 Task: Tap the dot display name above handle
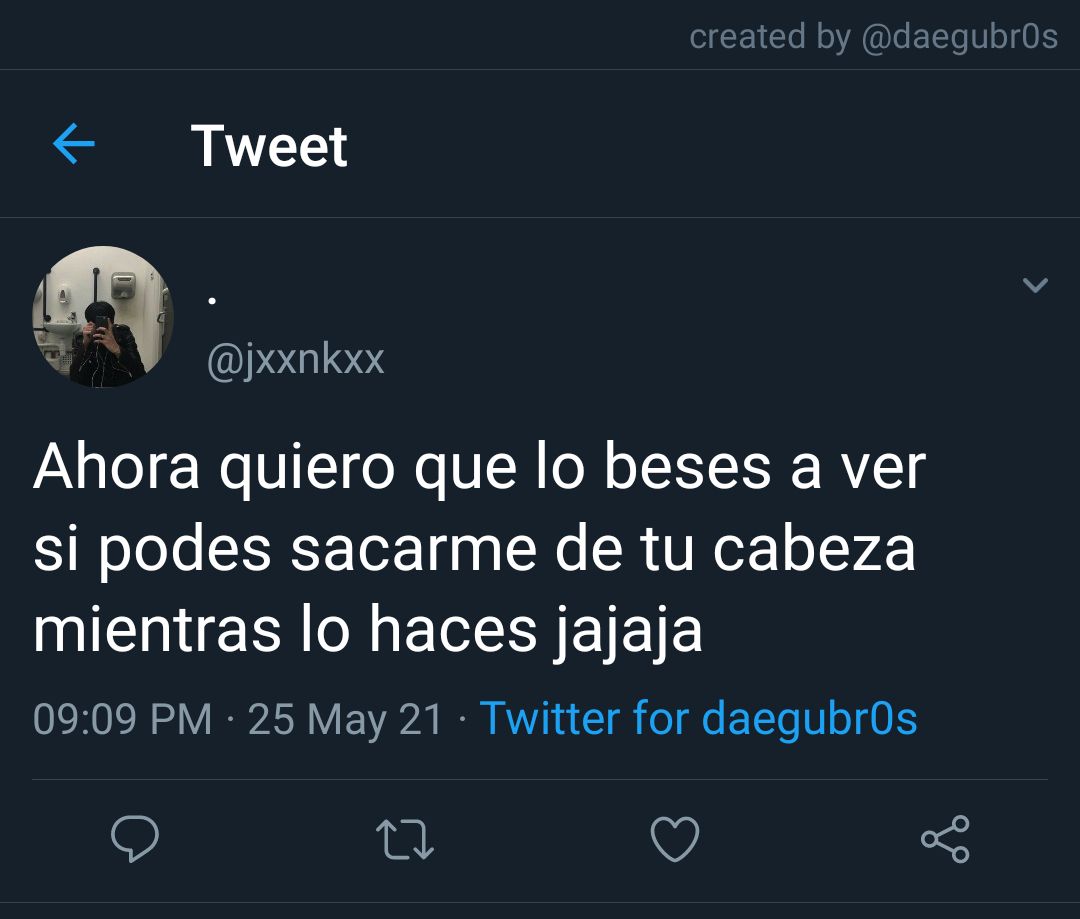212,301
